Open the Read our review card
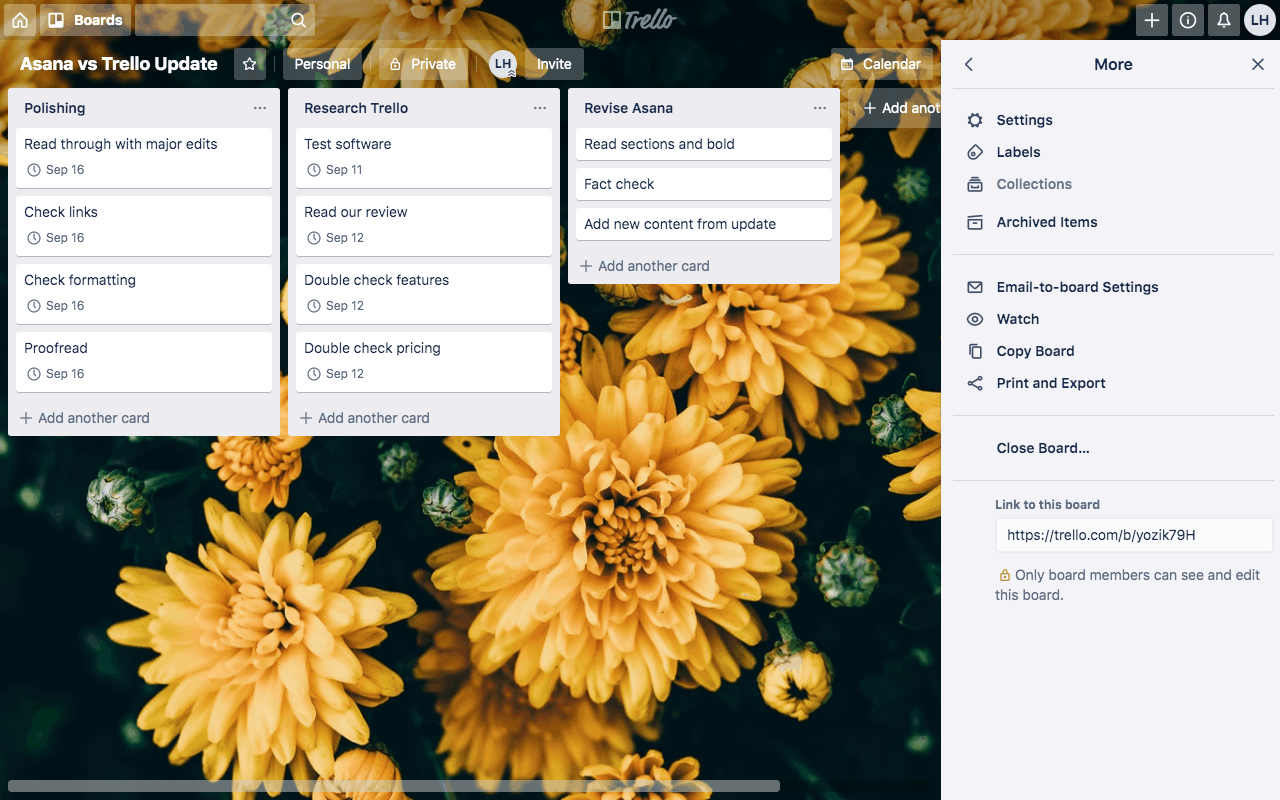Viewport: 1280px width, 800px height. pyautogui.click(x=424, y=225)
